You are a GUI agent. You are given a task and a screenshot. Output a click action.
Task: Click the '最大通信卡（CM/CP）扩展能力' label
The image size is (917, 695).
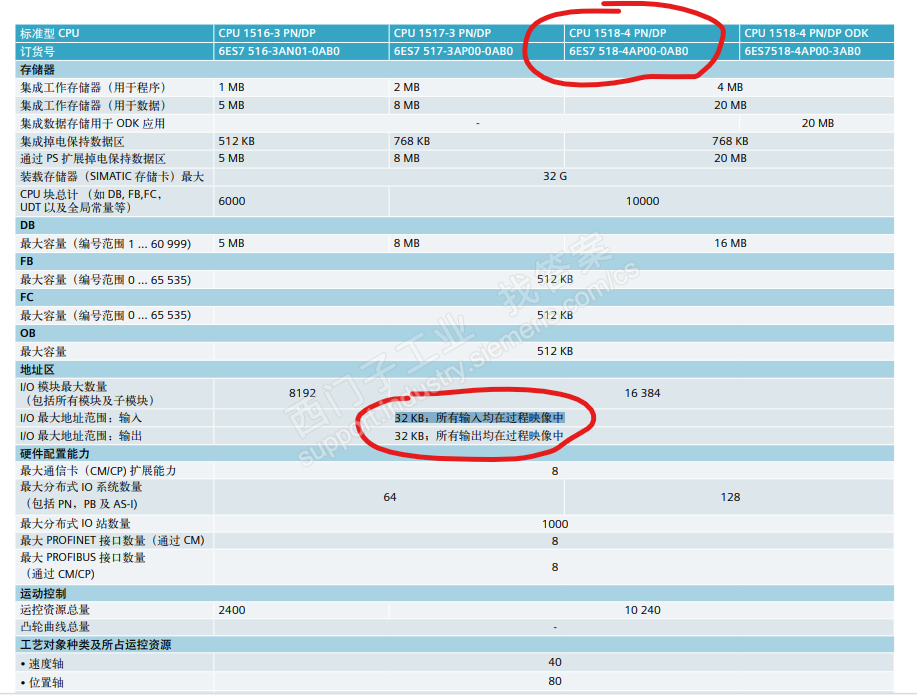click(x=98, y=471)
